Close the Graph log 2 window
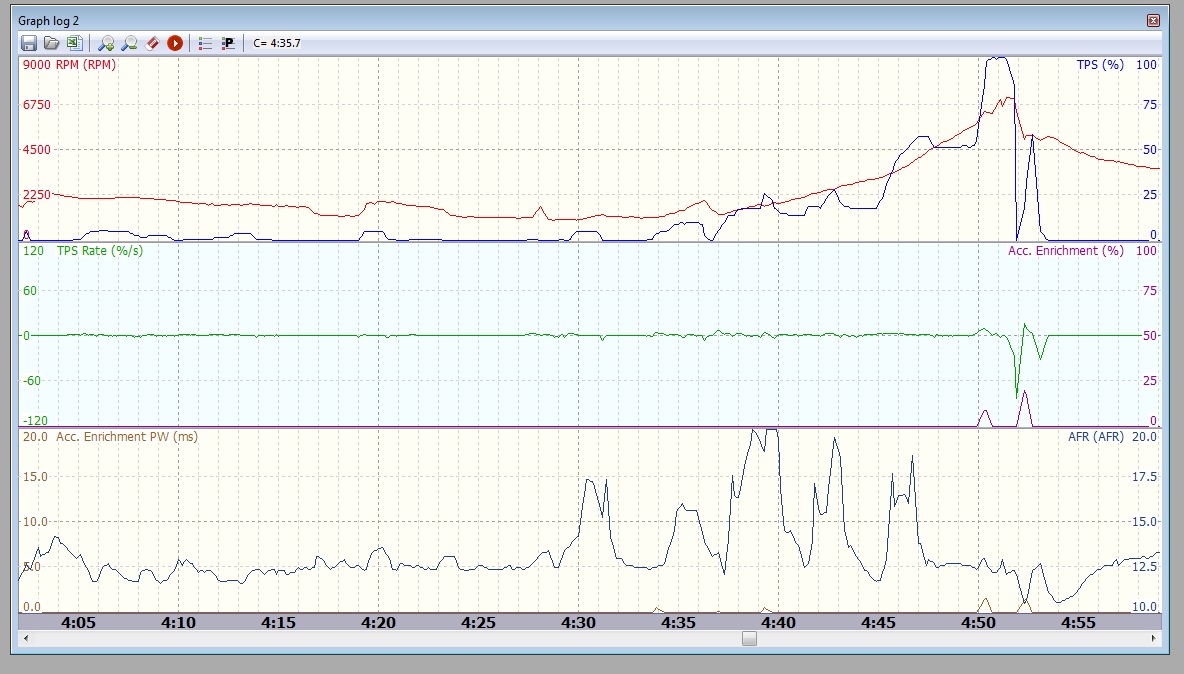1184x674 pixels. point(1153,20)
